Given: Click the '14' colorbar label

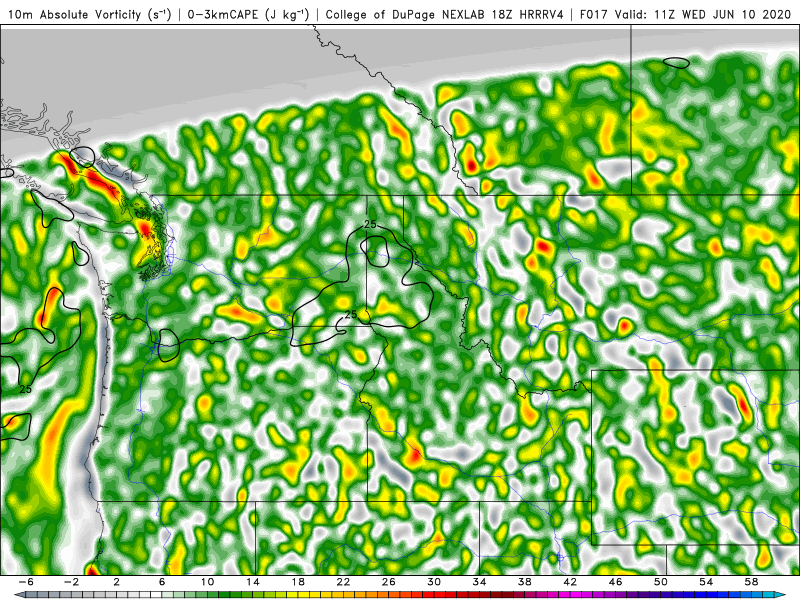Looking at the screenshot, I should coord(253,582).
